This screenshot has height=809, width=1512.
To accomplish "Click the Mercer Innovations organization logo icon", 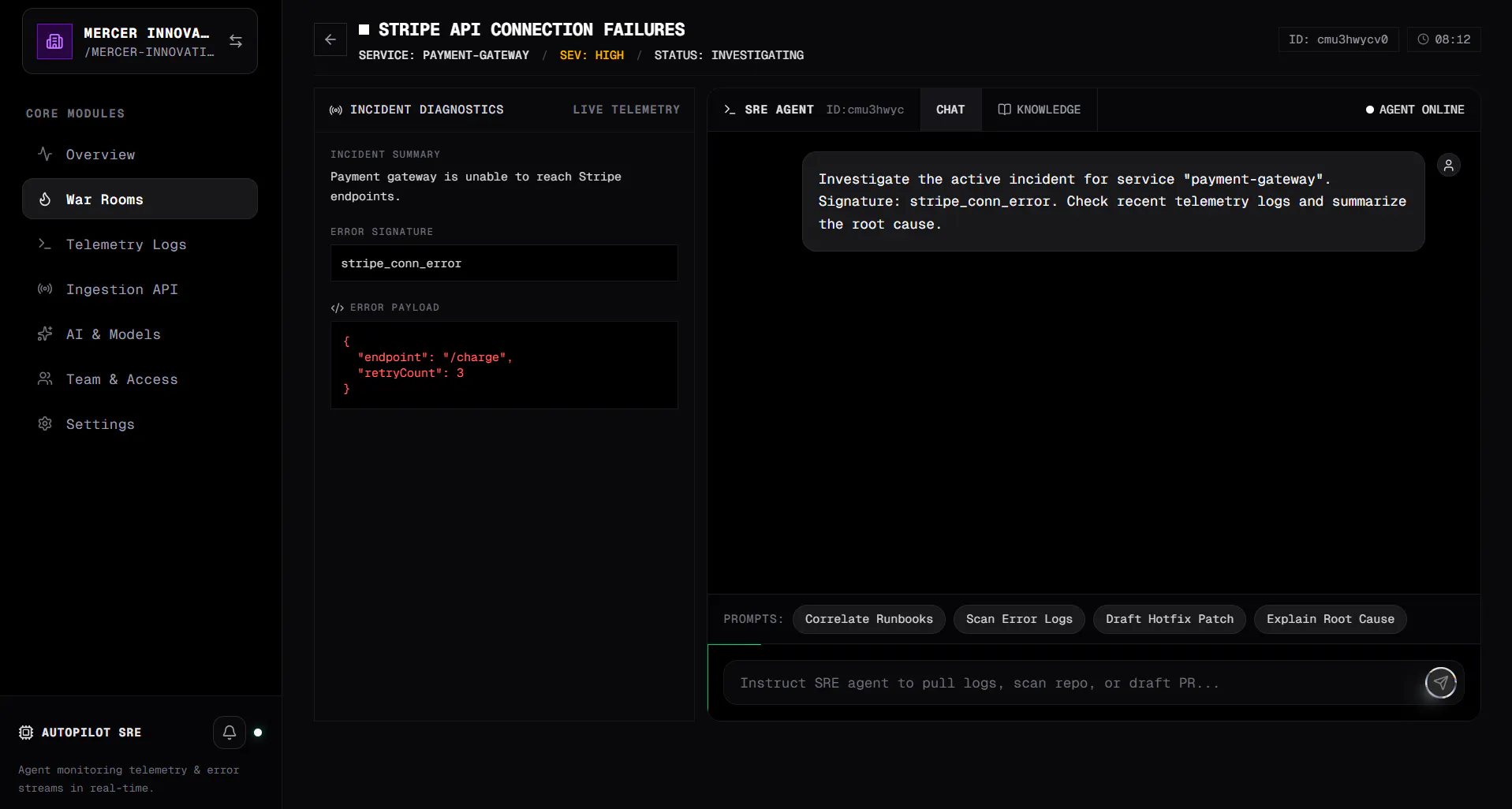I will pos(54,41).
